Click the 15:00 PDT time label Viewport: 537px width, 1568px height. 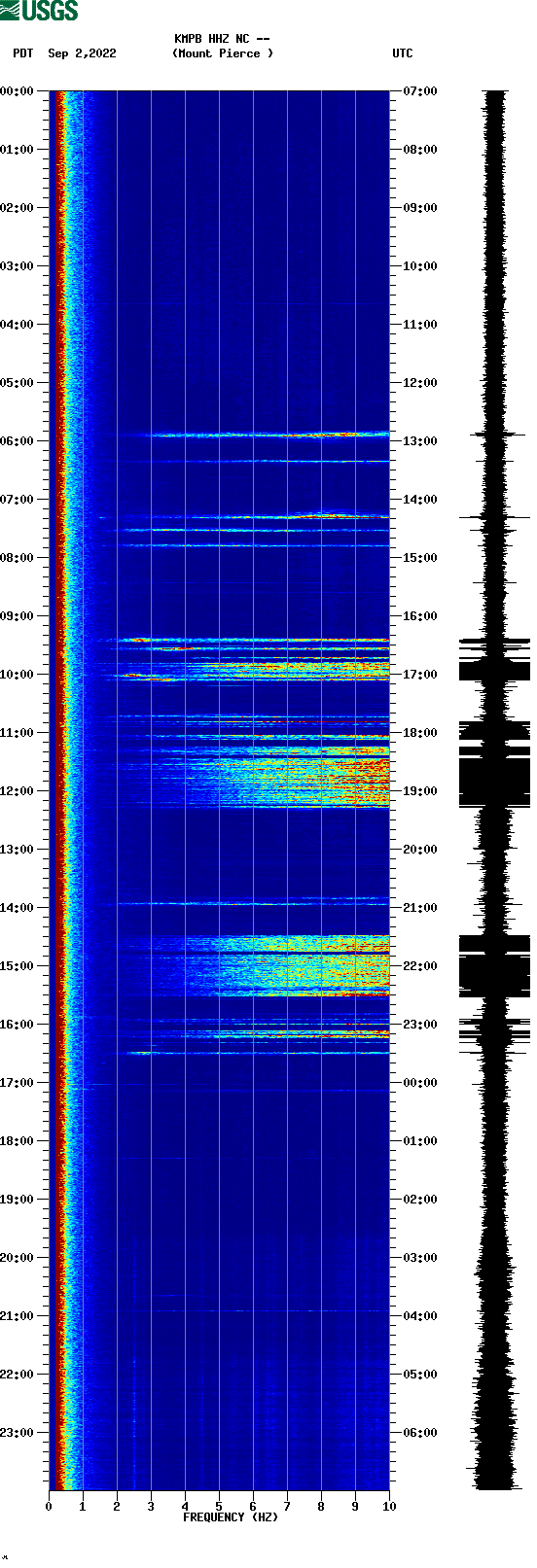coord(17,966)
